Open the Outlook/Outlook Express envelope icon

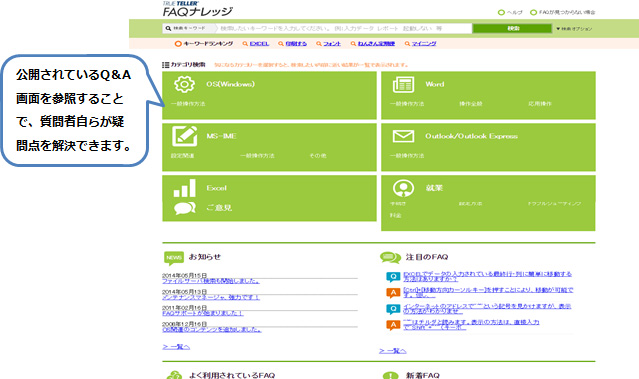(403, 136)
